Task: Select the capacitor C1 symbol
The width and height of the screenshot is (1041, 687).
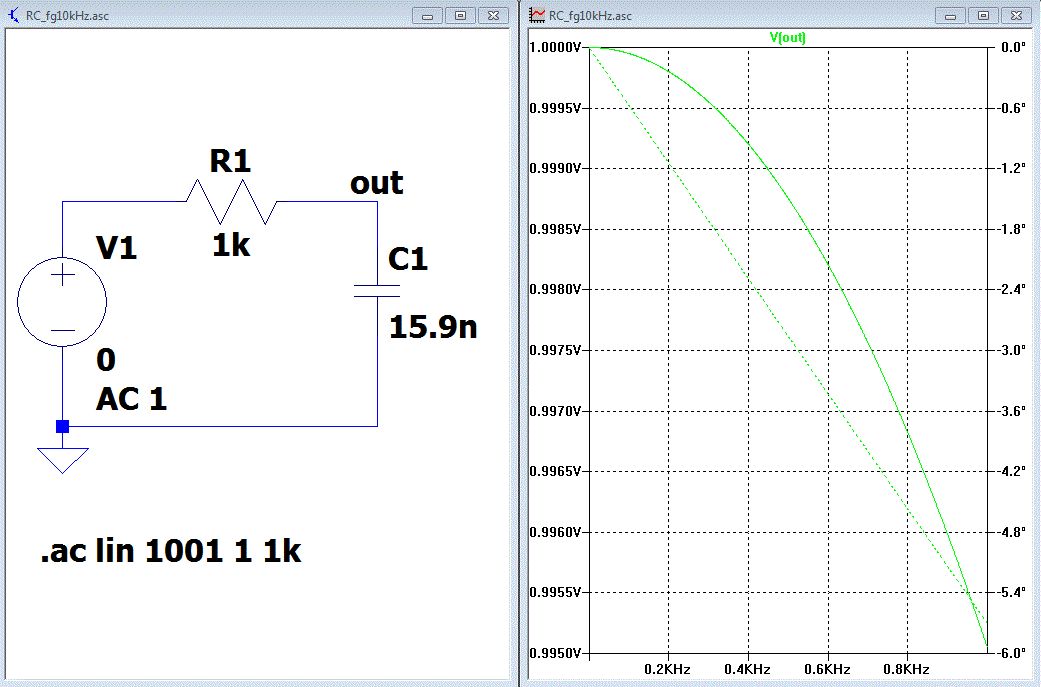Action: coord(377,291)
